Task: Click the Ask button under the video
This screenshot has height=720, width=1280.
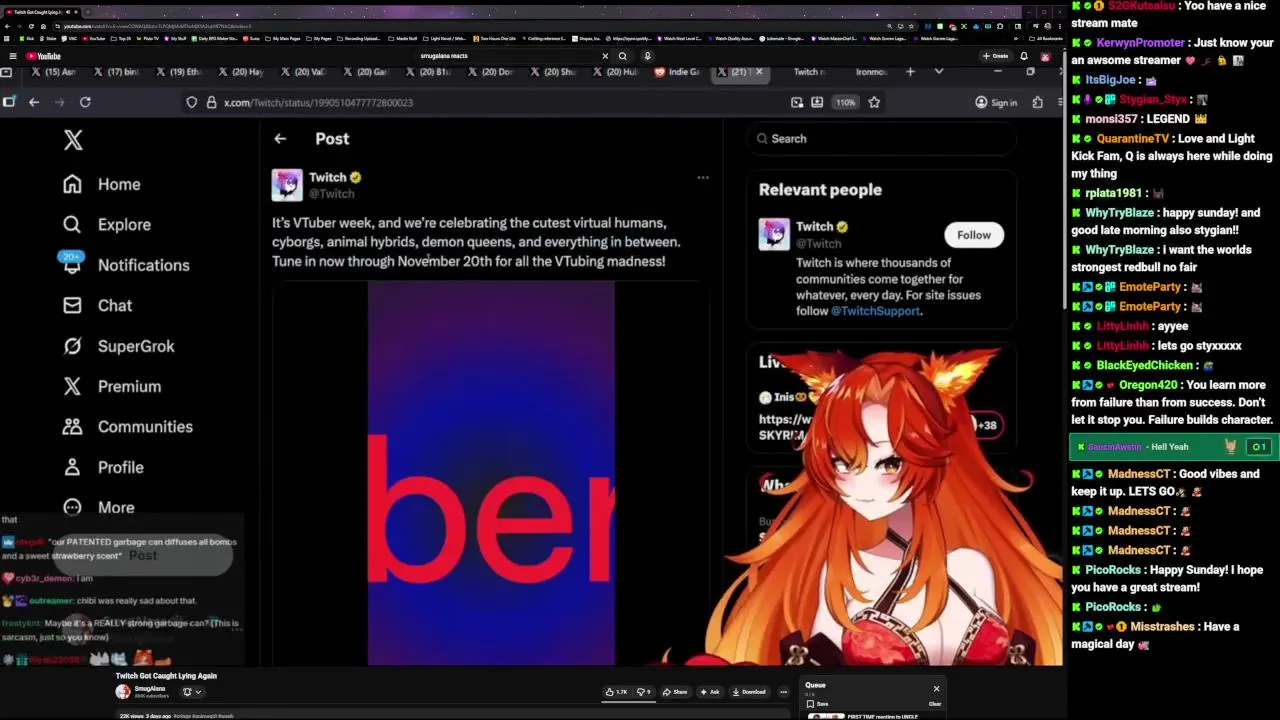Action: coord(710,692)
